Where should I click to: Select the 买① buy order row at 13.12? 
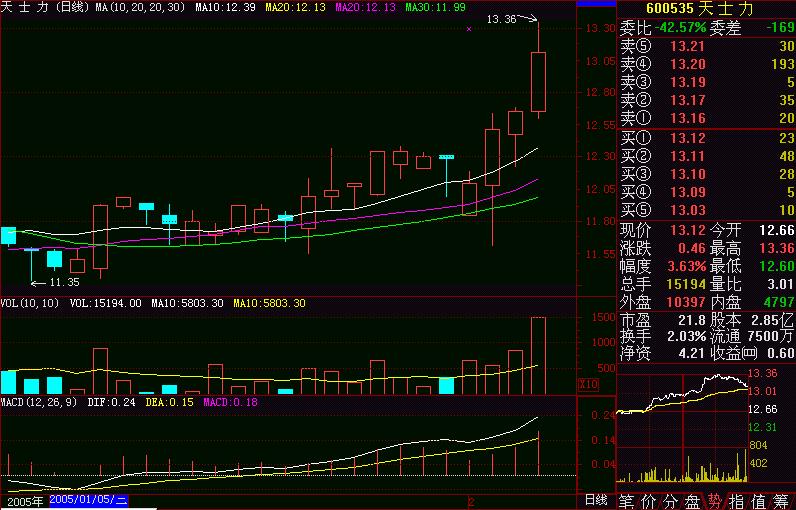[x=706, y=137]
